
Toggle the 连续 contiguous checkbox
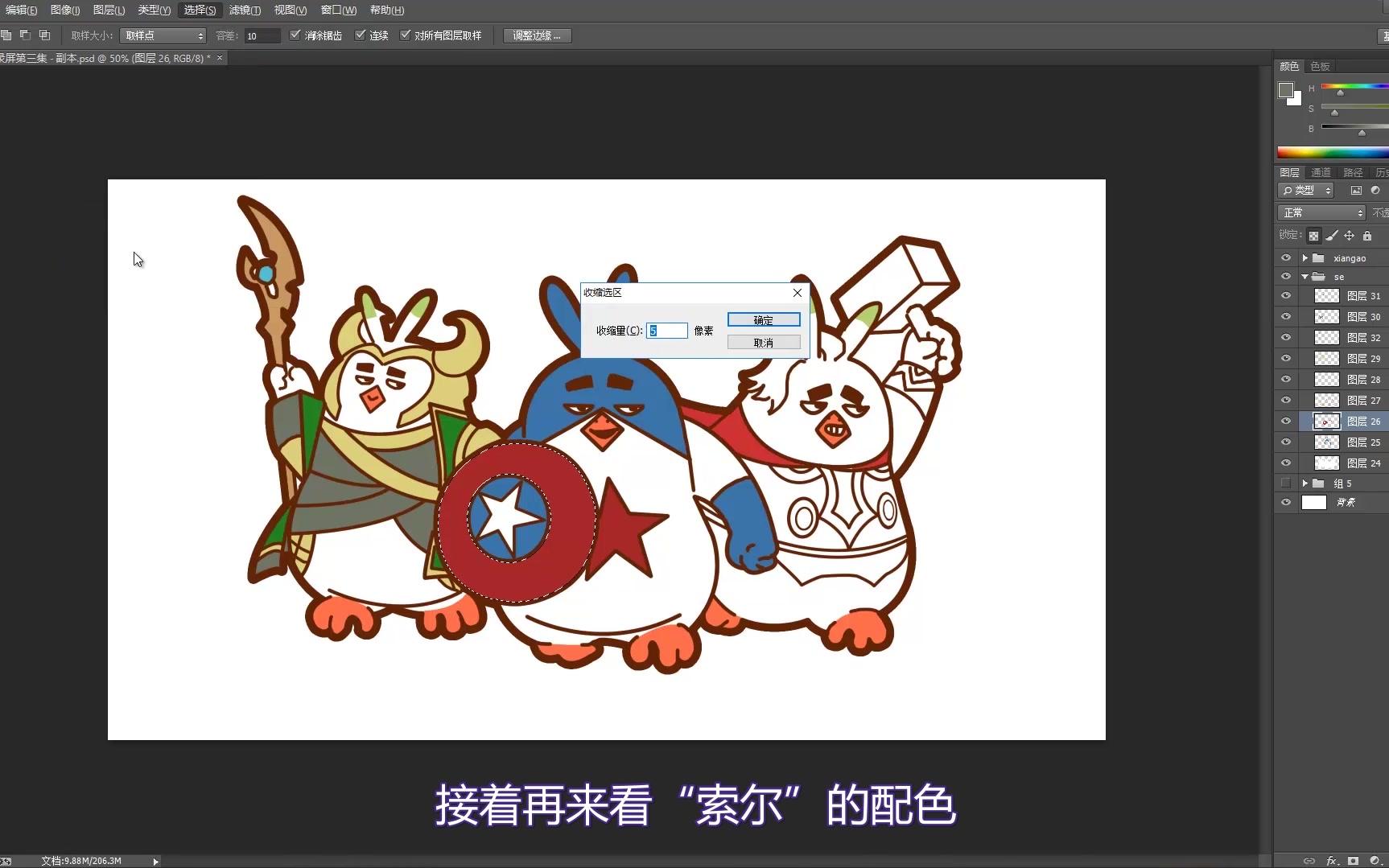[361, 35]
